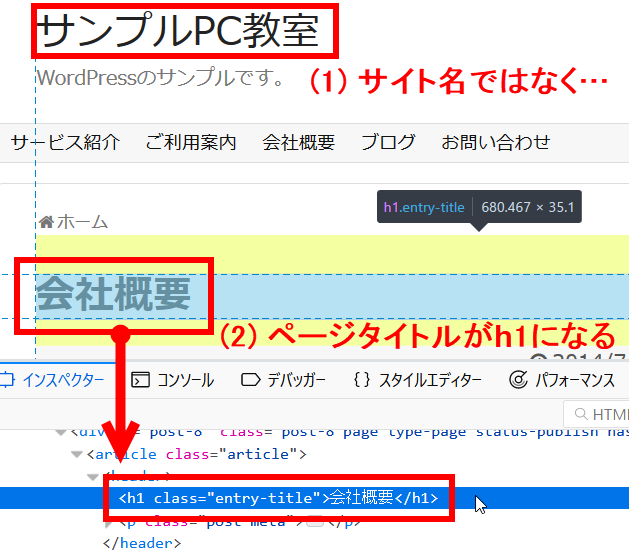This screenshot has height=553, width=629.
Task: Focus the HTML search field
Action: pos(597,414)
